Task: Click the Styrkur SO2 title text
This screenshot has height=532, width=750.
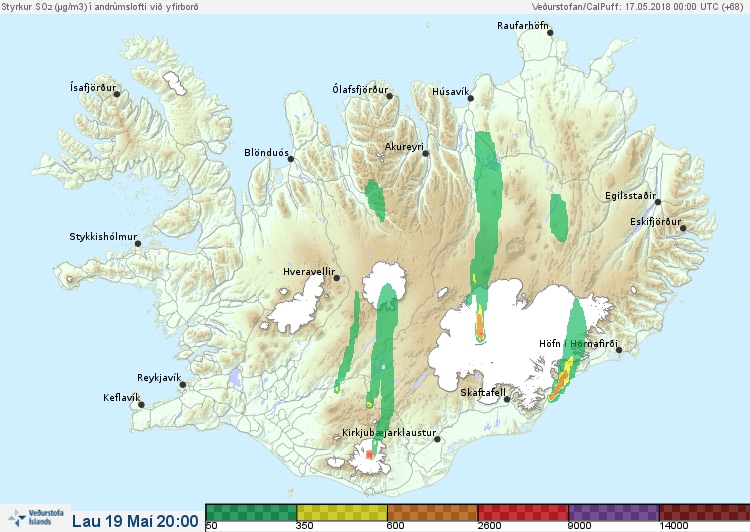Action: [99, 7]
